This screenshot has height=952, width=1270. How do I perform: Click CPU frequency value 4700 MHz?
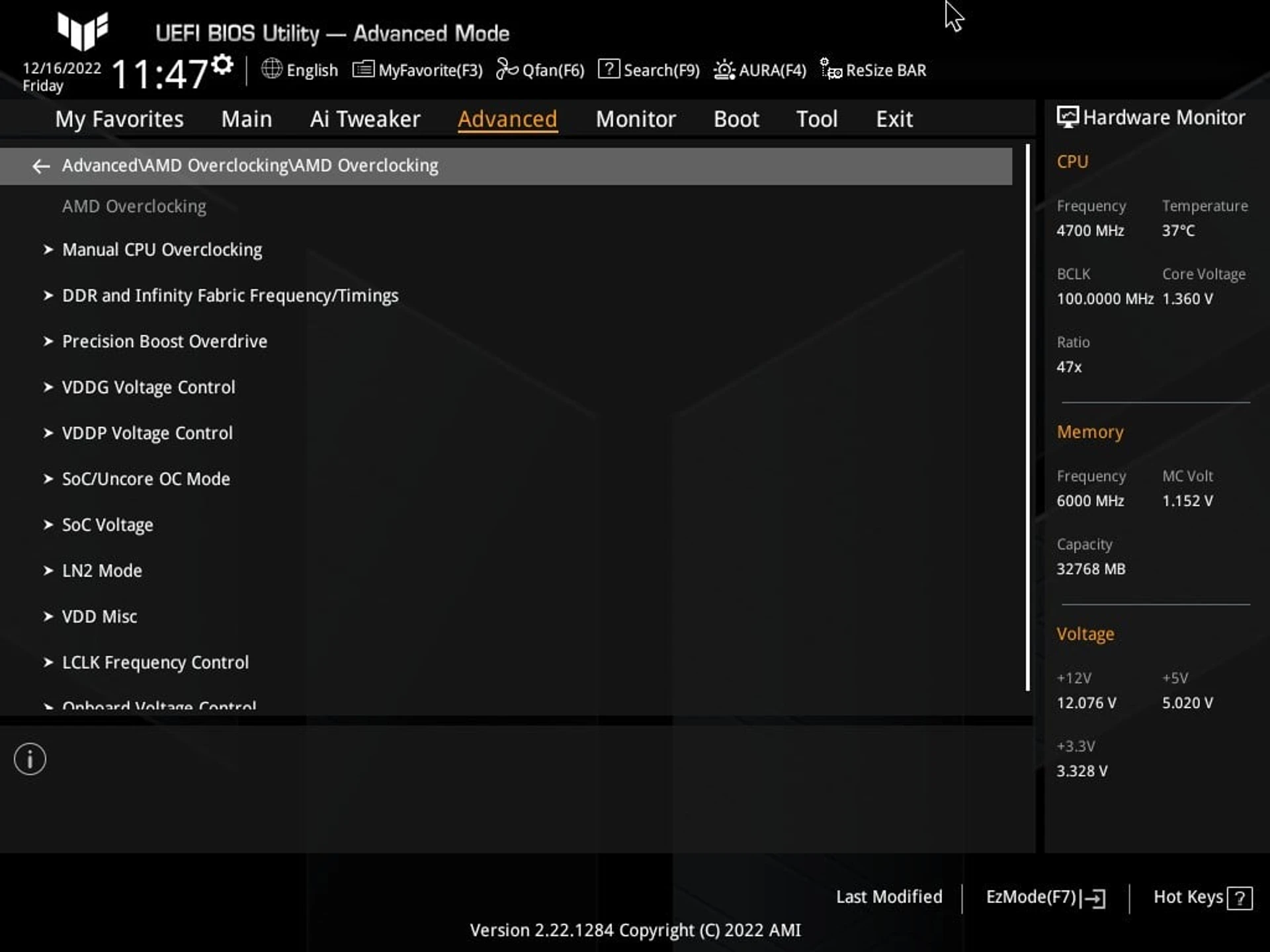point(1090,231)
